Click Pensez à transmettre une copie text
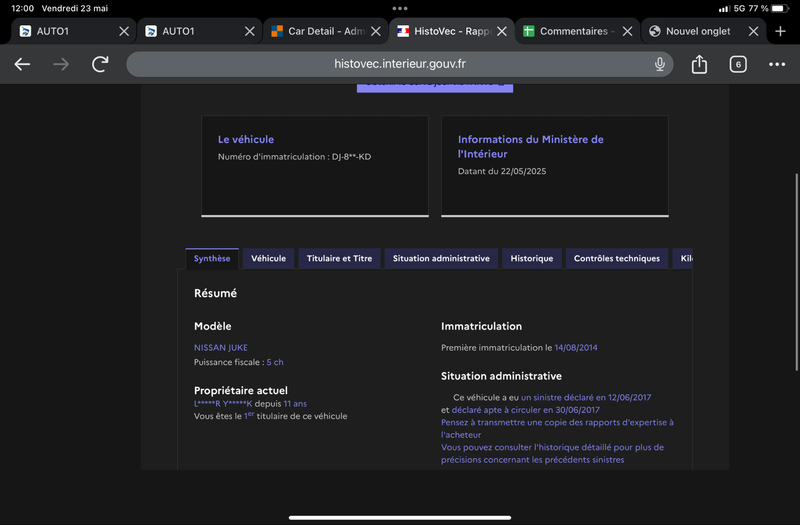800x525 pixels. pos(557,429)
